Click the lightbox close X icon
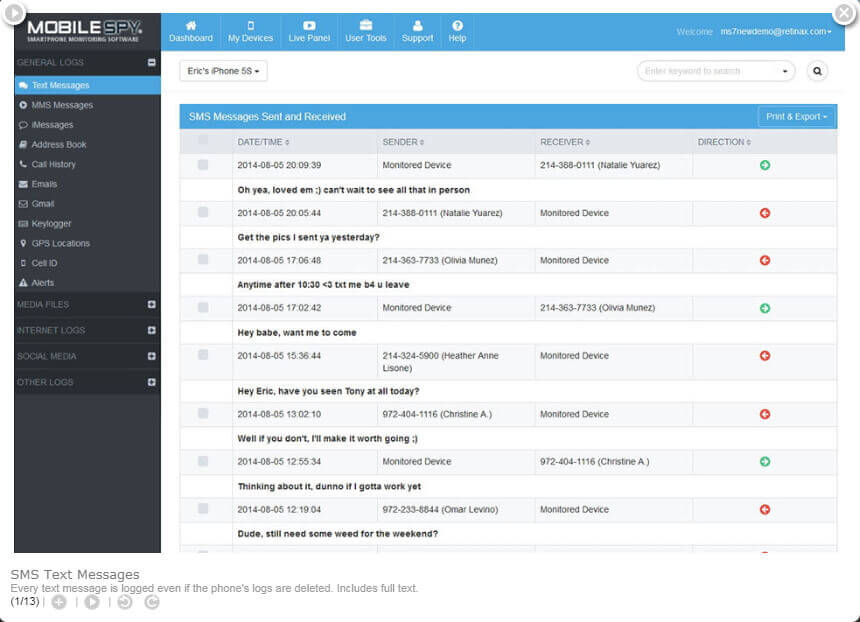This screenshot has height=622, width=860. pyautogui.click(x=844, y=12)
